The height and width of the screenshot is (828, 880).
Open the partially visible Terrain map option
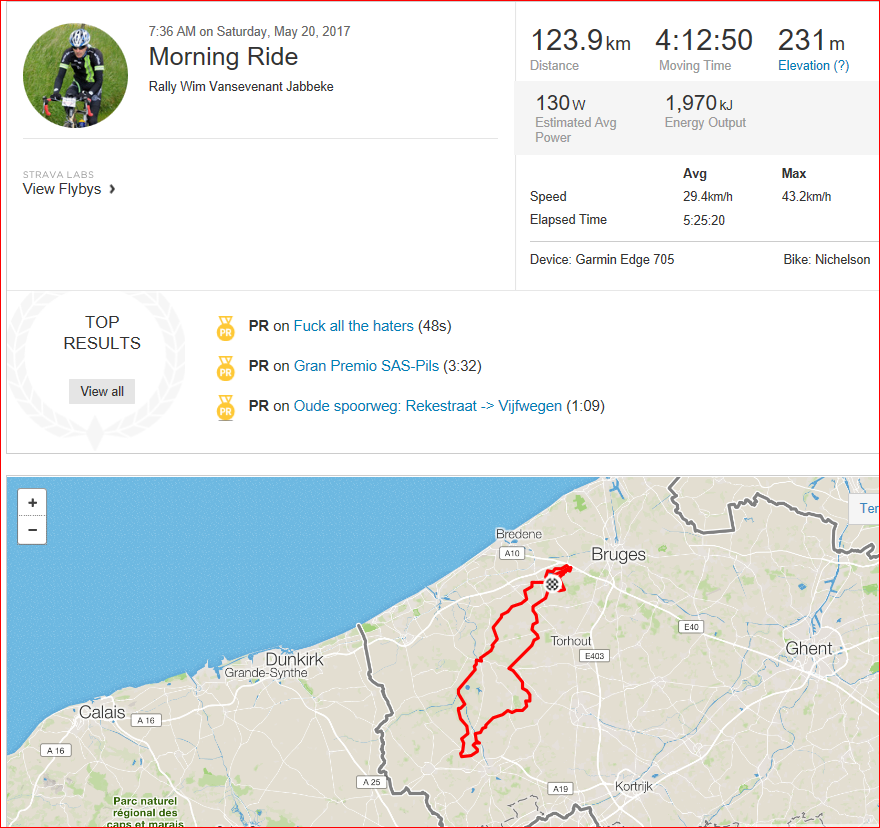865,509
